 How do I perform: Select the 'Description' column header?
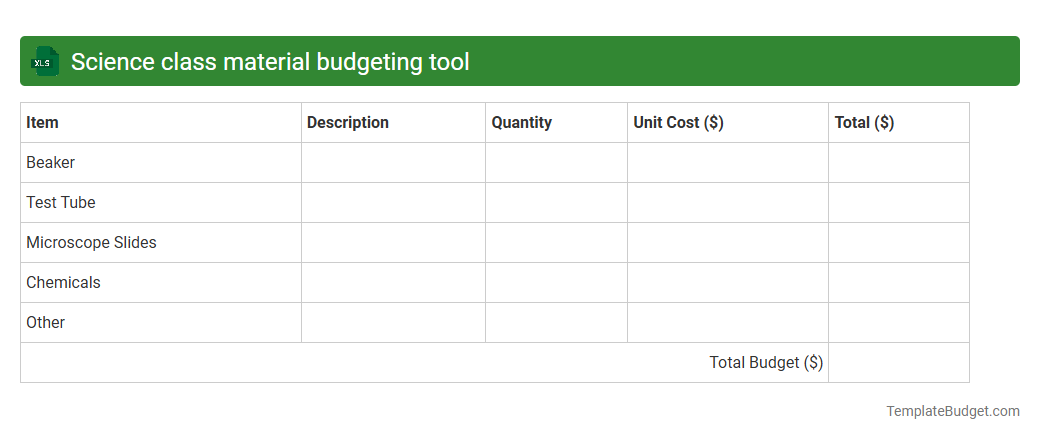click(393, 123)
